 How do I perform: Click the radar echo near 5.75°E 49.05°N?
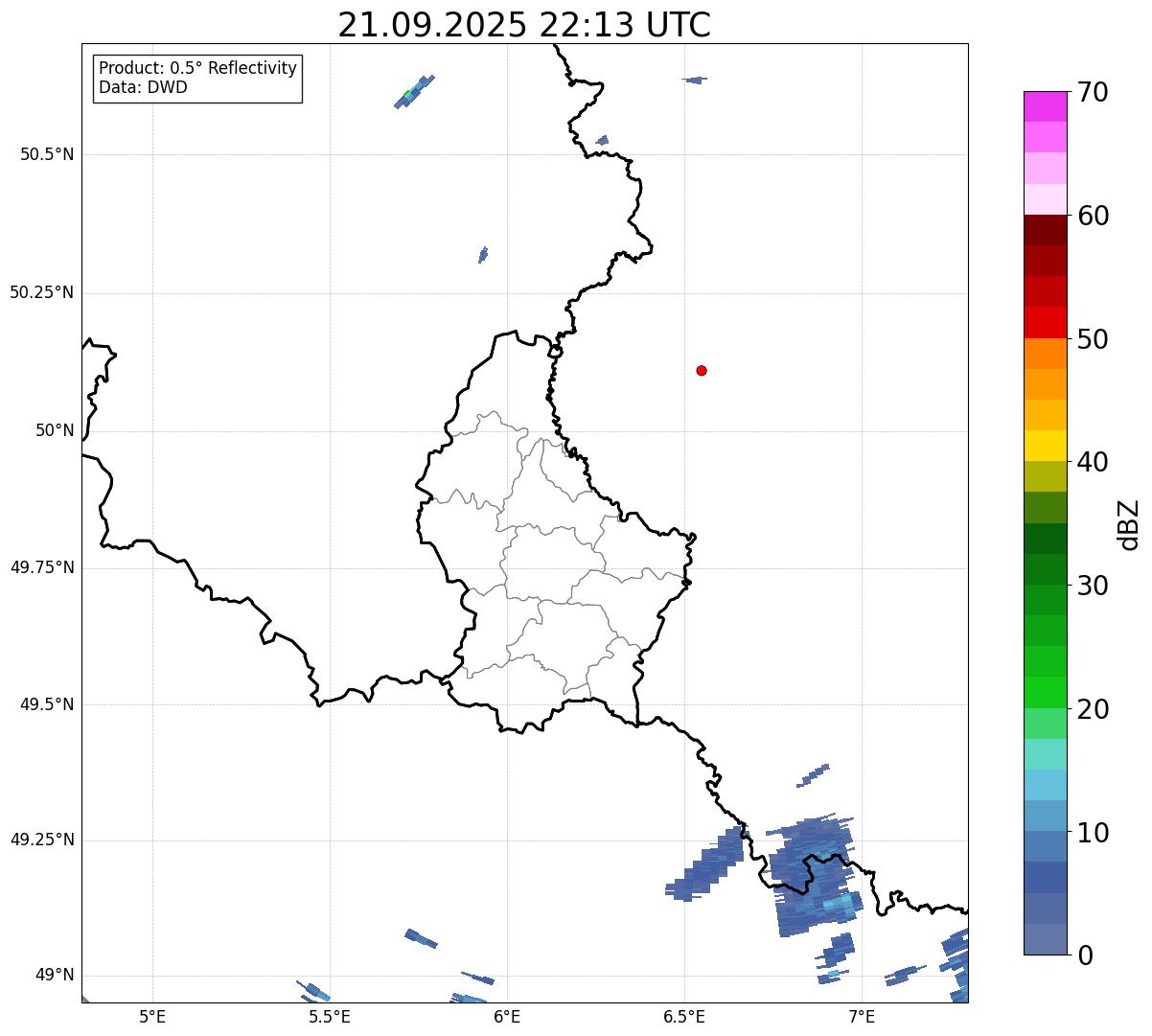pos(421,938)
